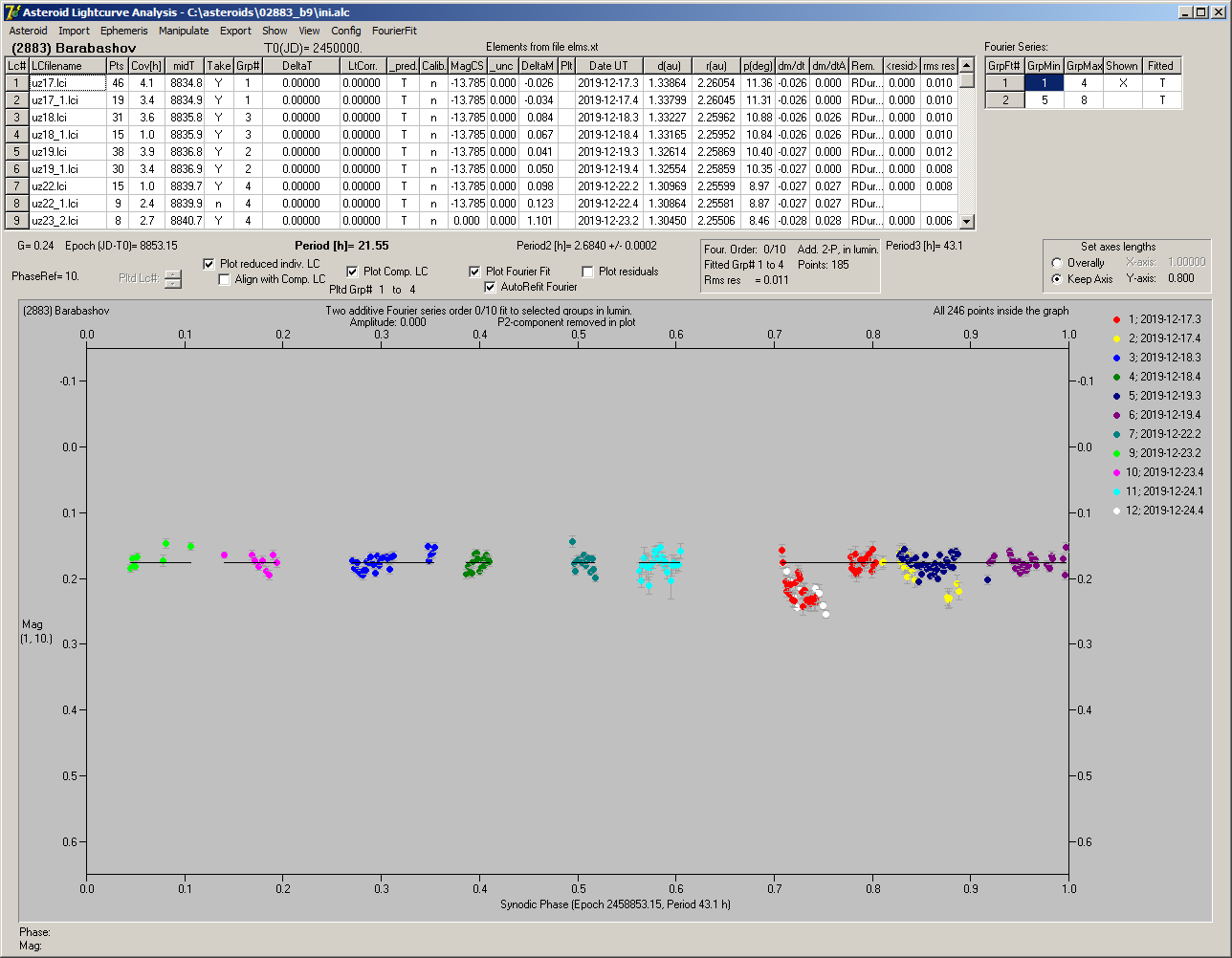
Task: Click the Shown X cell for Fourier series 1
Action: click(x=1122, y=83)
